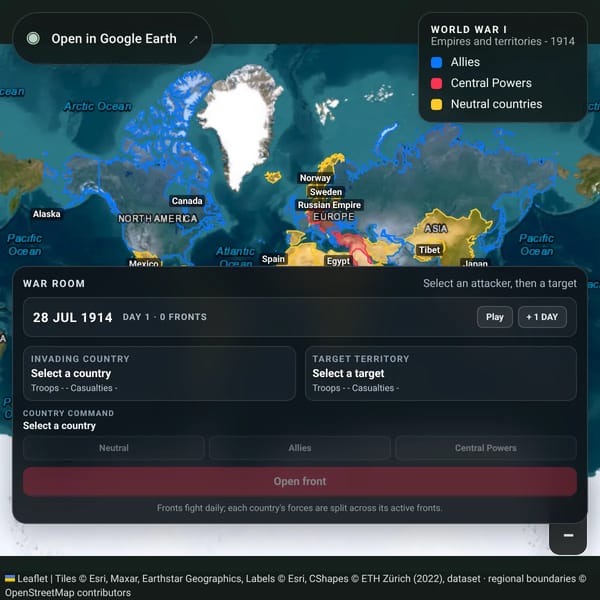The image size is (600, 600).
Task: Click the red Central Powers legend swatch
Action: pyautogui.click(x=437, y=83)
